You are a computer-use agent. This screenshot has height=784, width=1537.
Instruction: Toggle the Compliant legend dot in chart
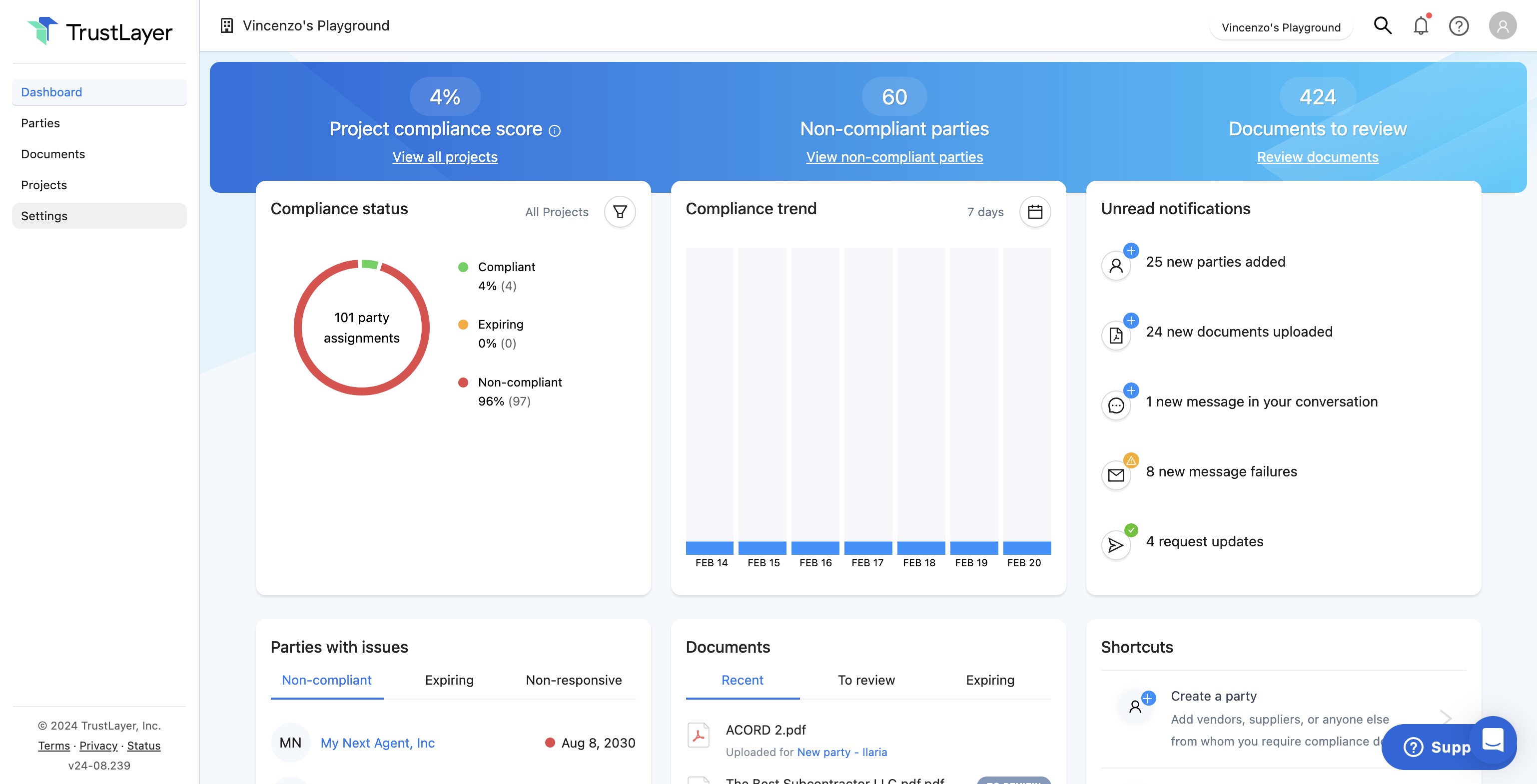point(463,267)
